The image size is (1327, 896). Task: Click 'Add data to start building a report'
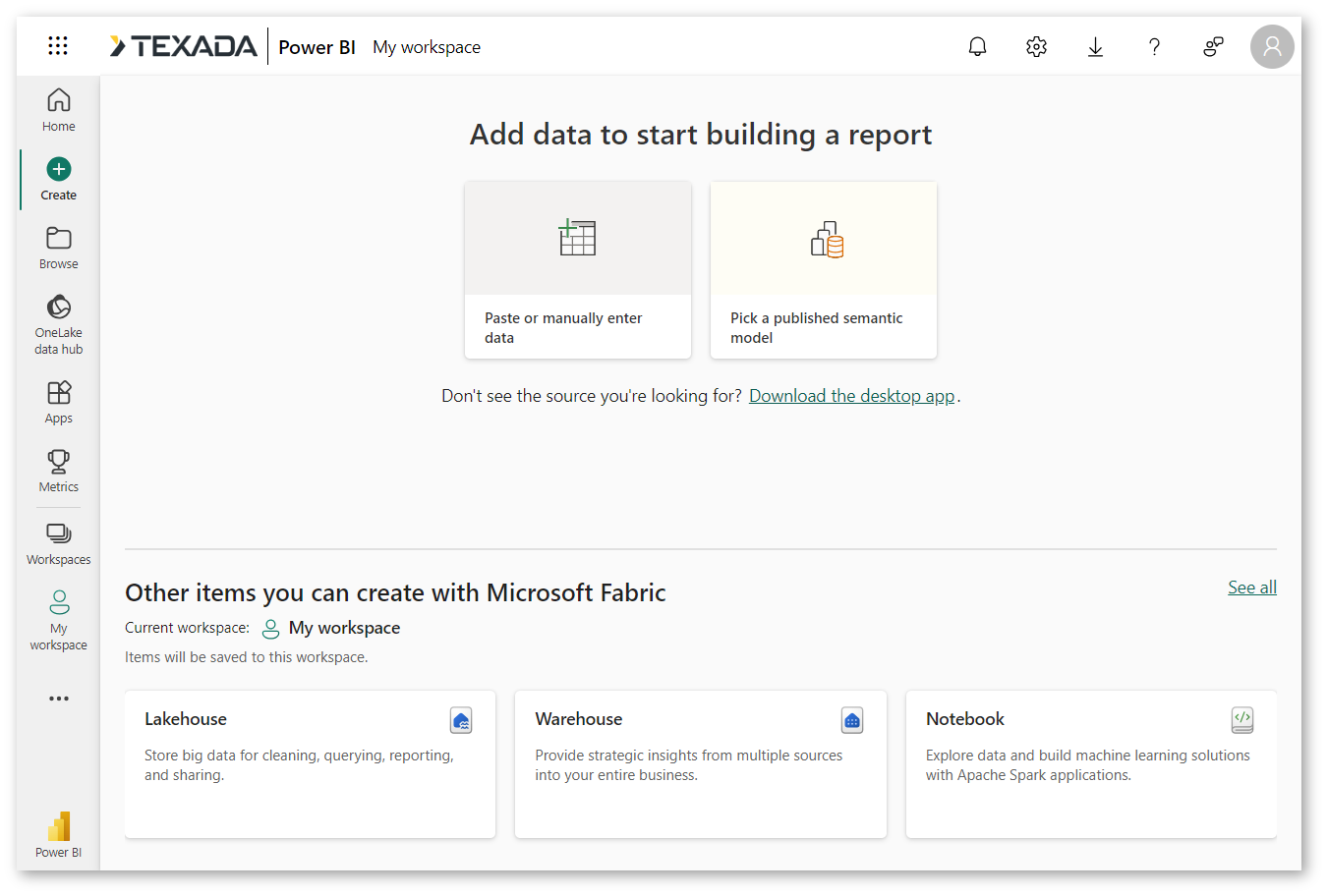pos(701,135)
